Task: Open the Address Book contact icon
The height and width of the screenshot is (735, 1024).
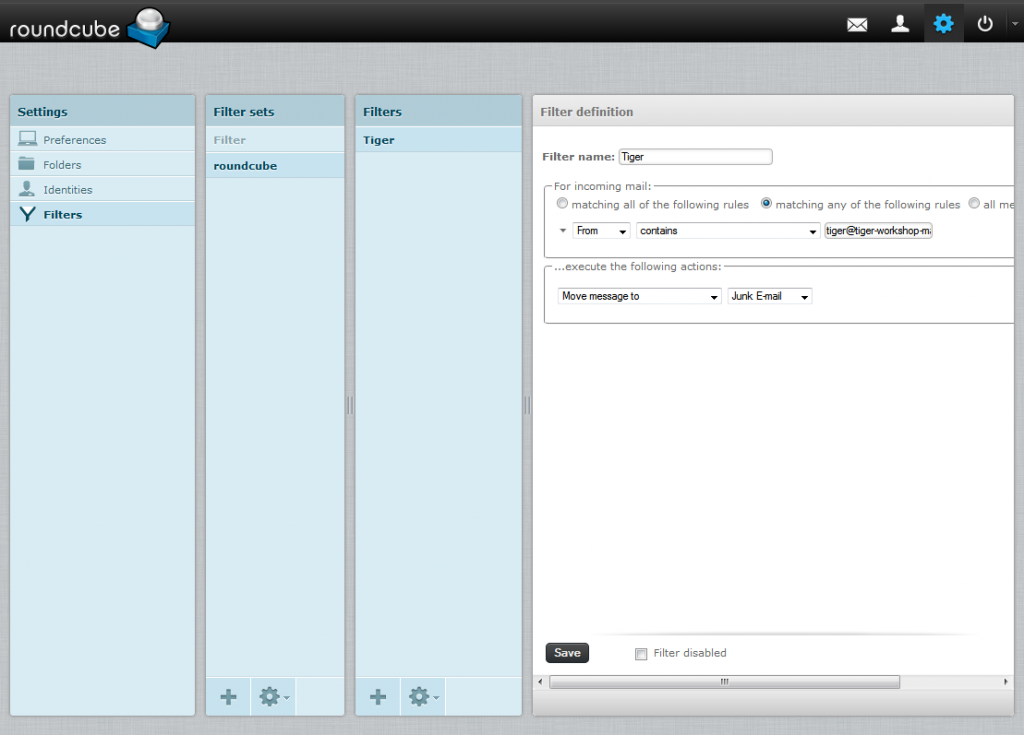Action: coord(900,23)
